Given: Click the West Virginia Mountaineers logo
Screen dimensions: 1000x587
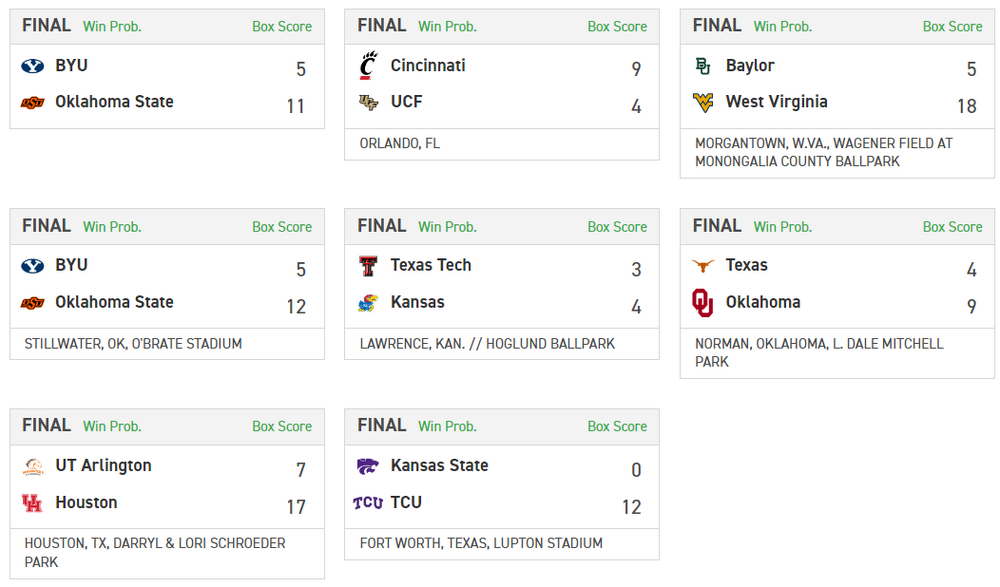Looking at the screenshot, I should pos(703,102).
